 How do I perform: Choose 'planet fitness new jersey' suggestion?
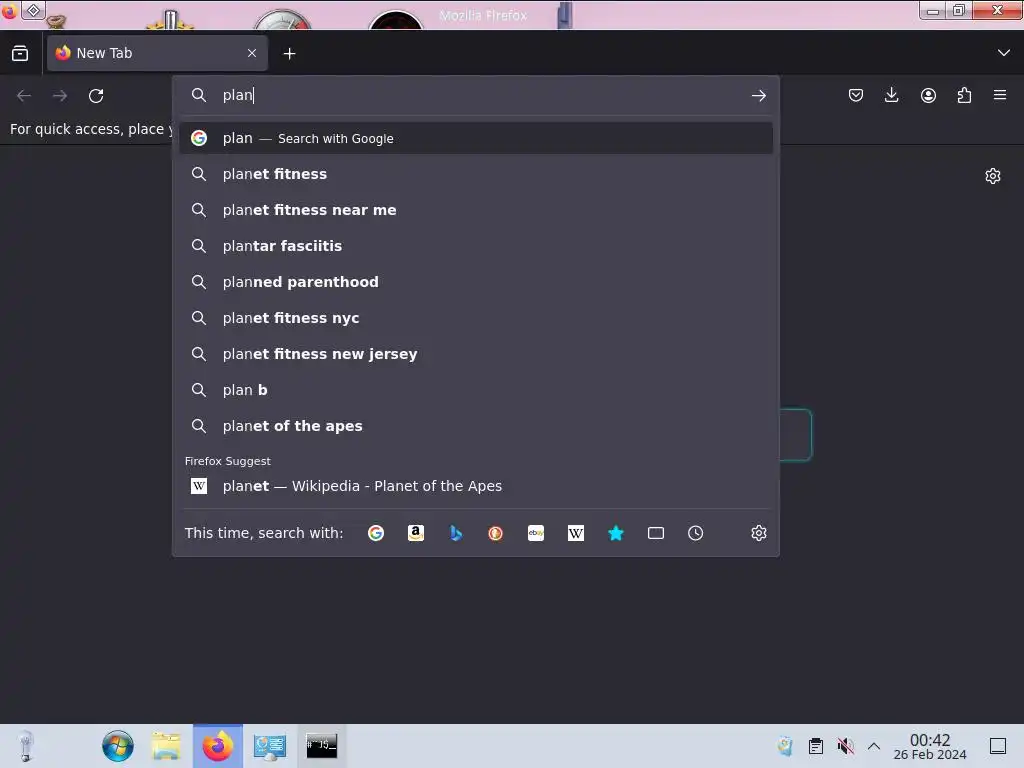476,353
